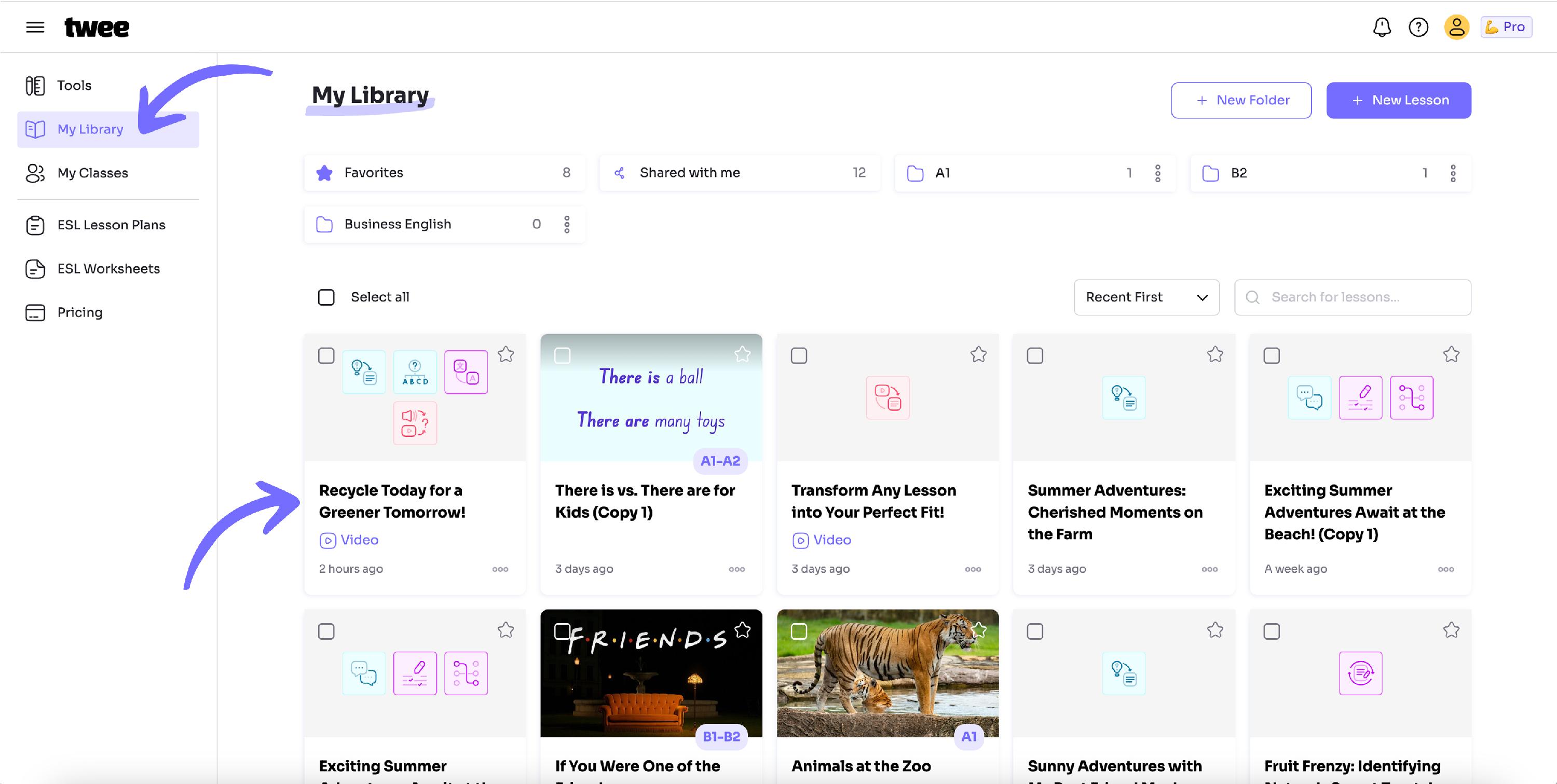This screenshot has width=1557, height=784.
Task: Open There is vs. There are more options
Action: click(736, 569)
